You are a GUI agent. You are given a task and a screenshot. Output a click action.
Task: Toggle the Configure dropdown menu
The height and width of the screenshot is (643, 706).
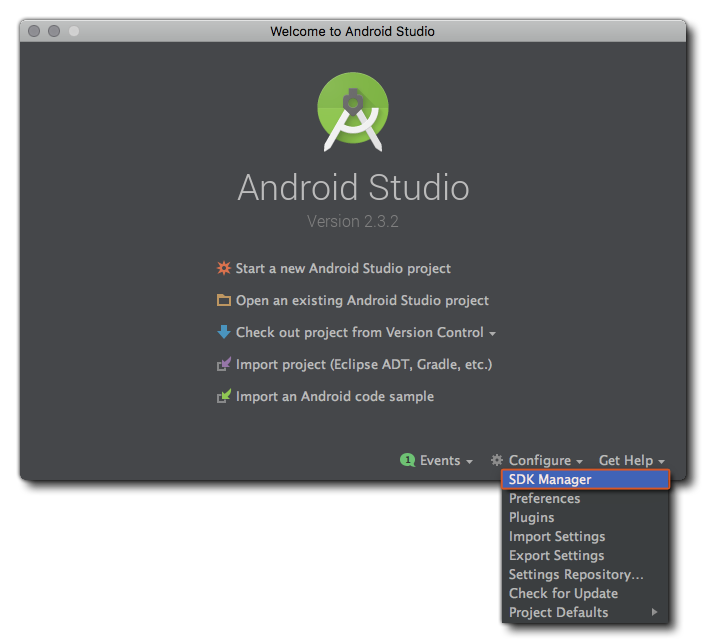coord(546,460)
